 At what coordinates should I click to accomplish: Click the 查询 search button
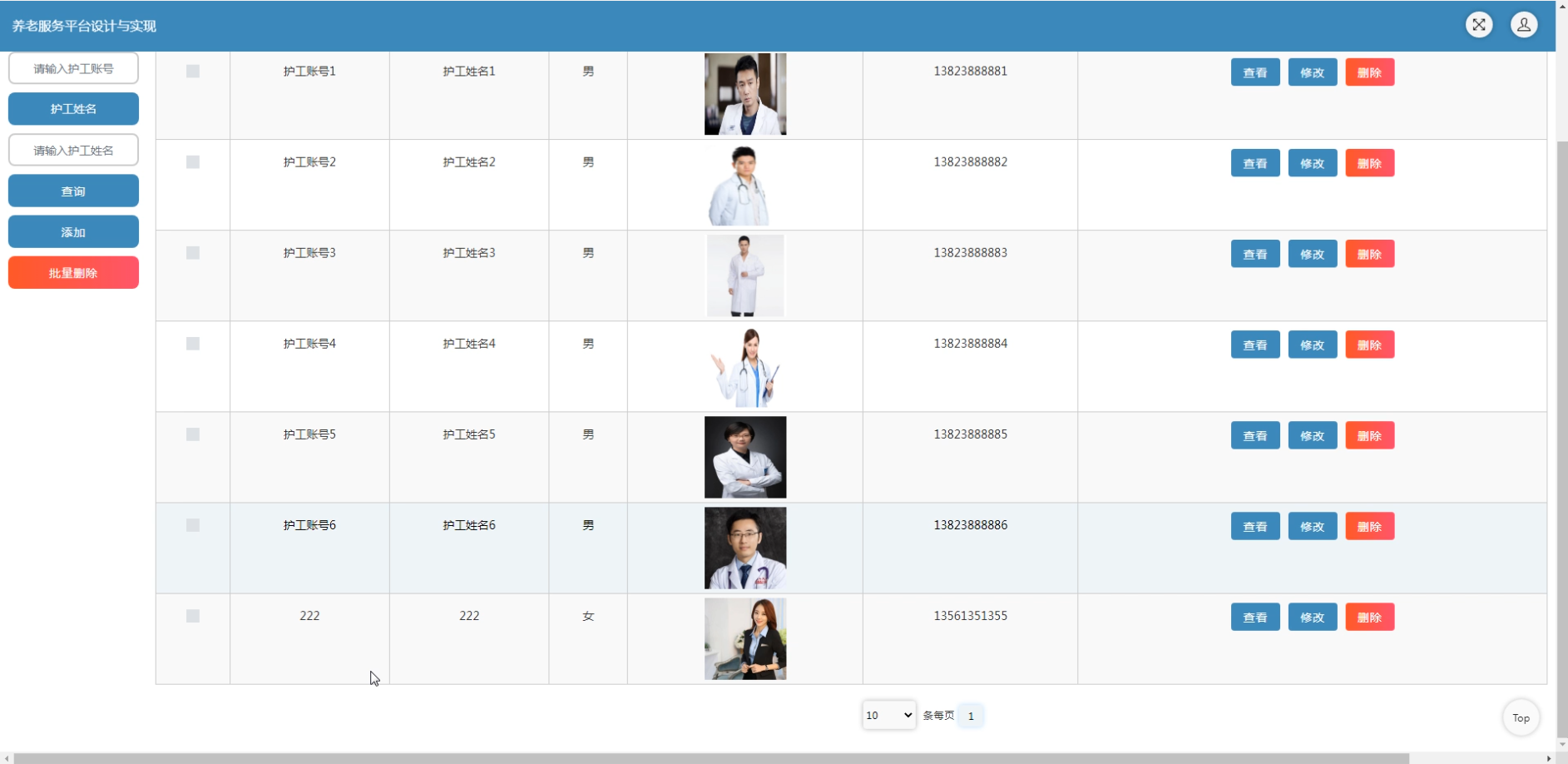(x=73, y=191)
